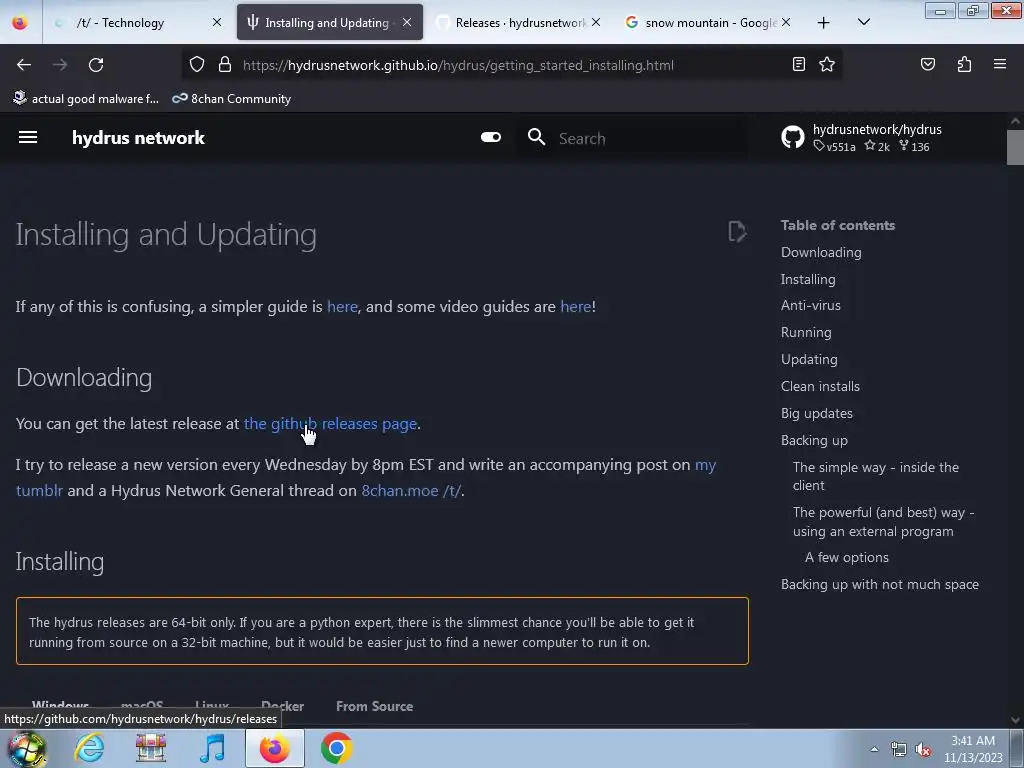Jump to 'Backing up with not much space'
This screenshot has width=1024, height=768.
[880, 584]
